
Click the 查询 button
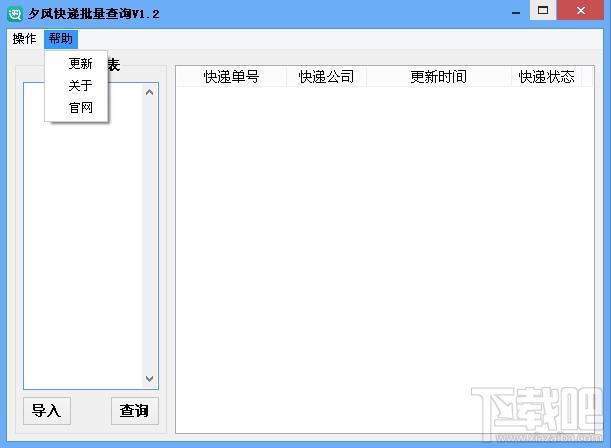tap(134, 411)
